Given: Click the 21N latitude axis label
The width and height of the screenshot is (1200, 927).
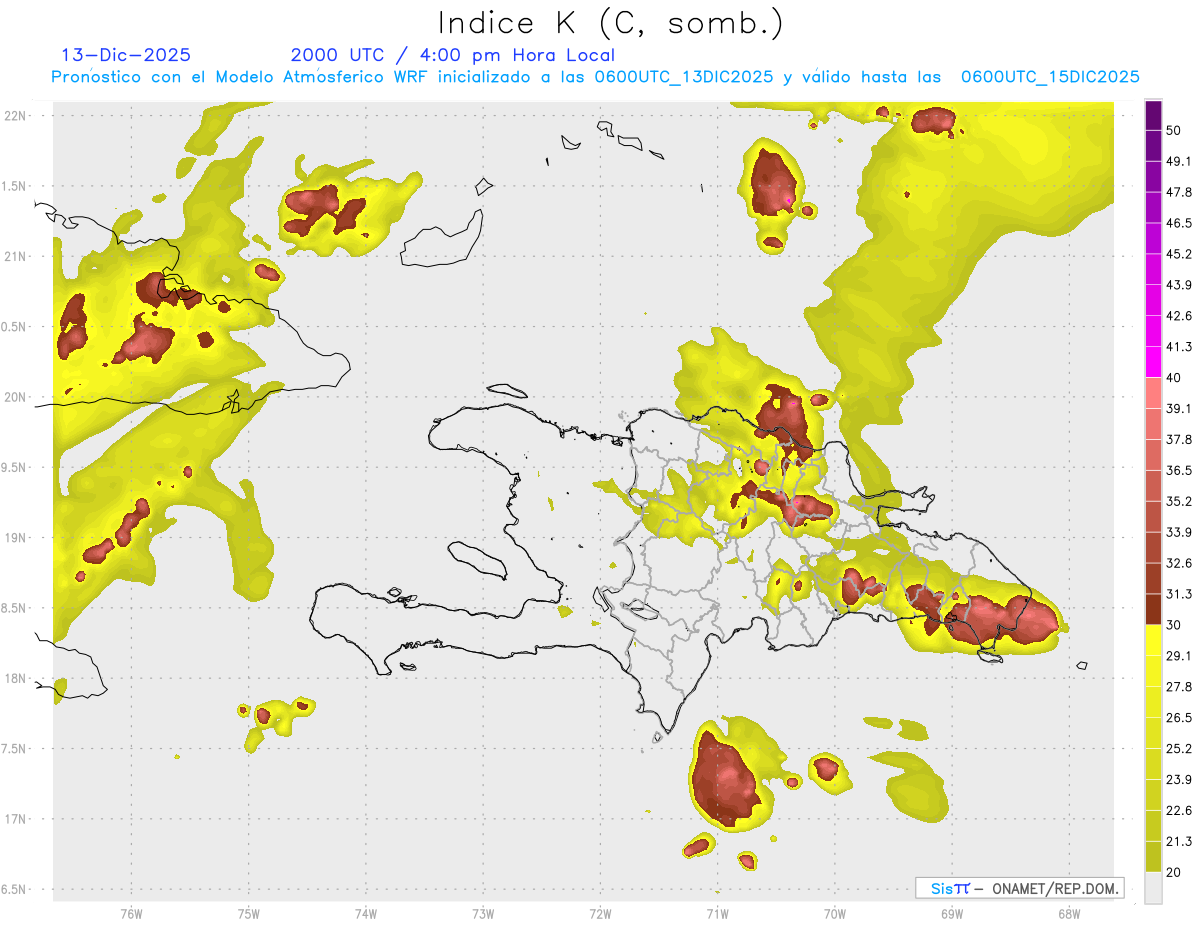Looking at the screenshot, I should click(16, 256).
